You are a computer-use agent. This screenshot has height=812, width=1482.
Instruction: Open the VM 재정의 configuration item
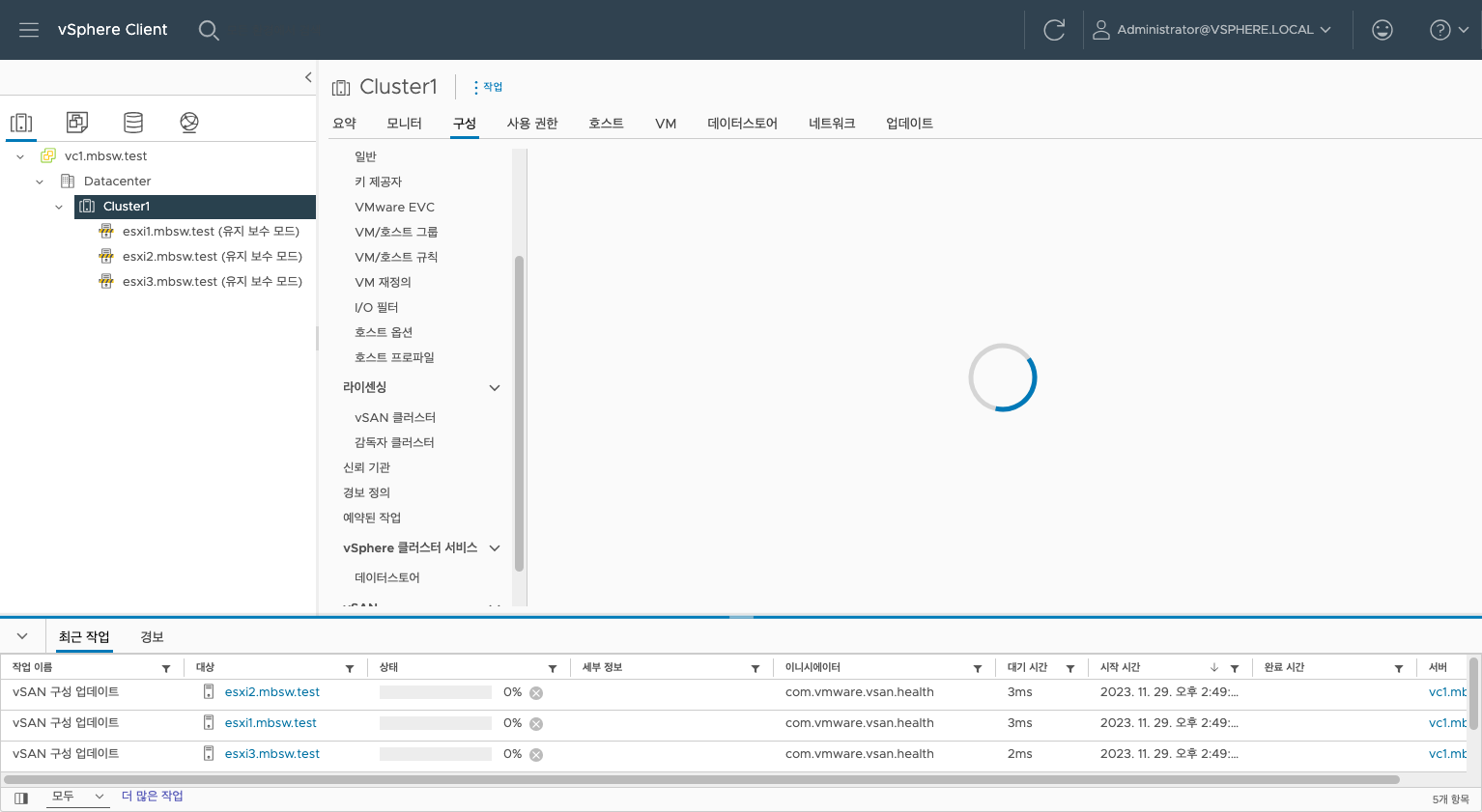pos(383,282)
